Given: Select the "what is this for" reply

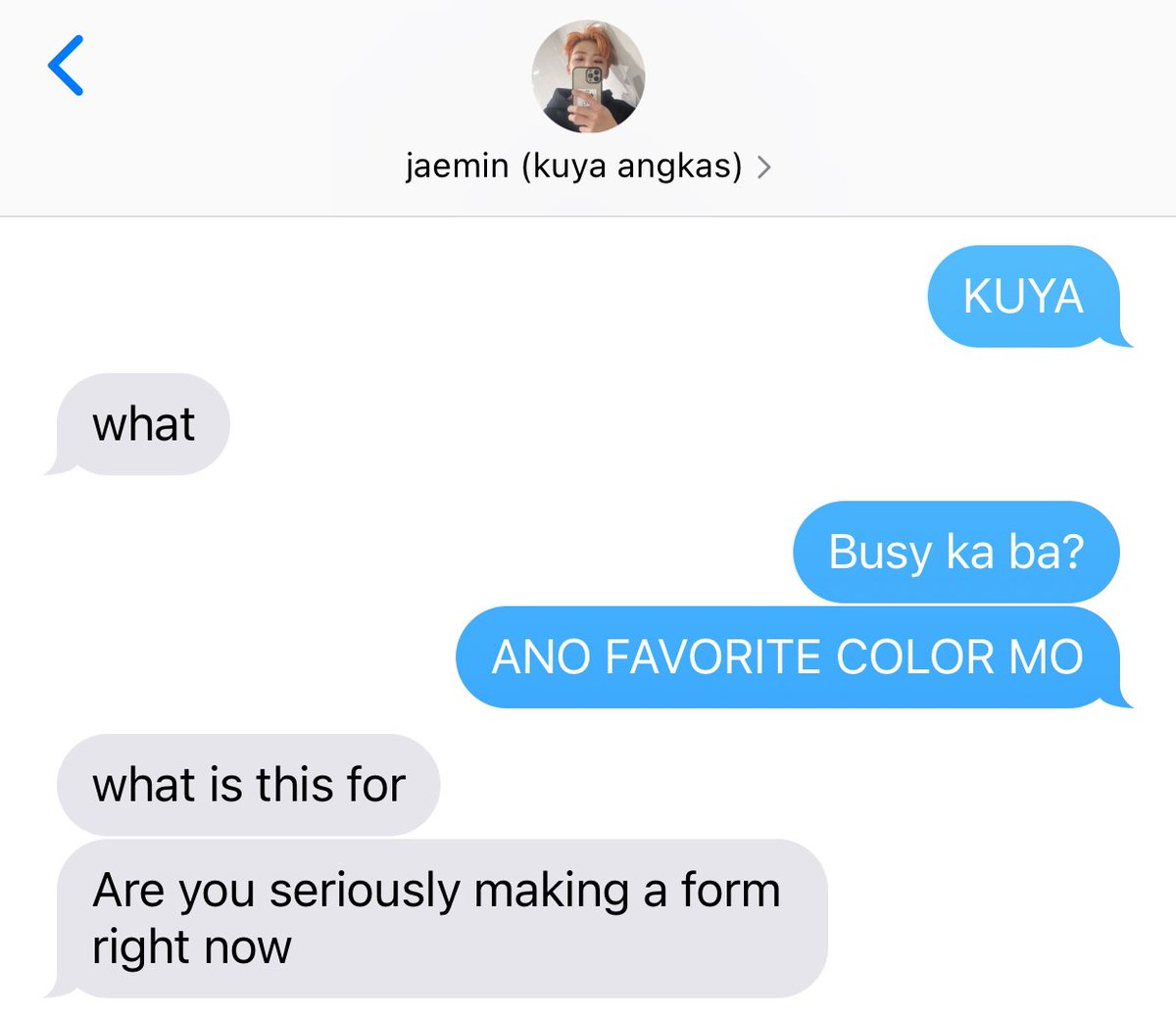Looking at the screenshot, I should (249, 785).
